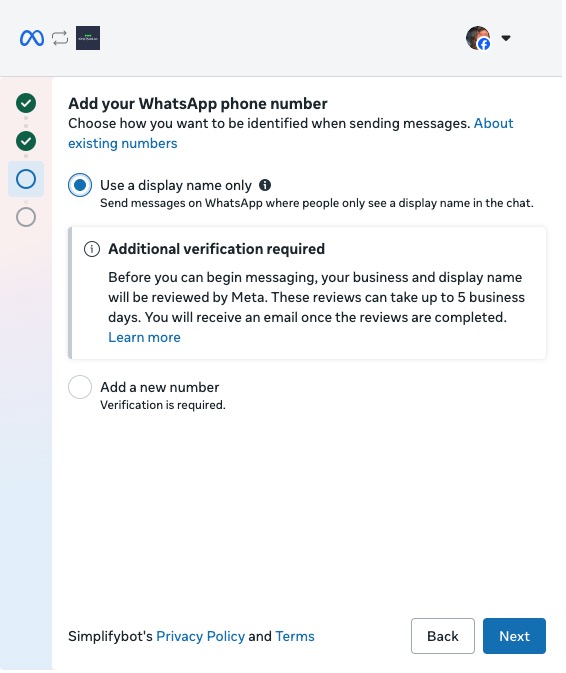
Task: Open the Terms link
Action: tap(295, 636)
